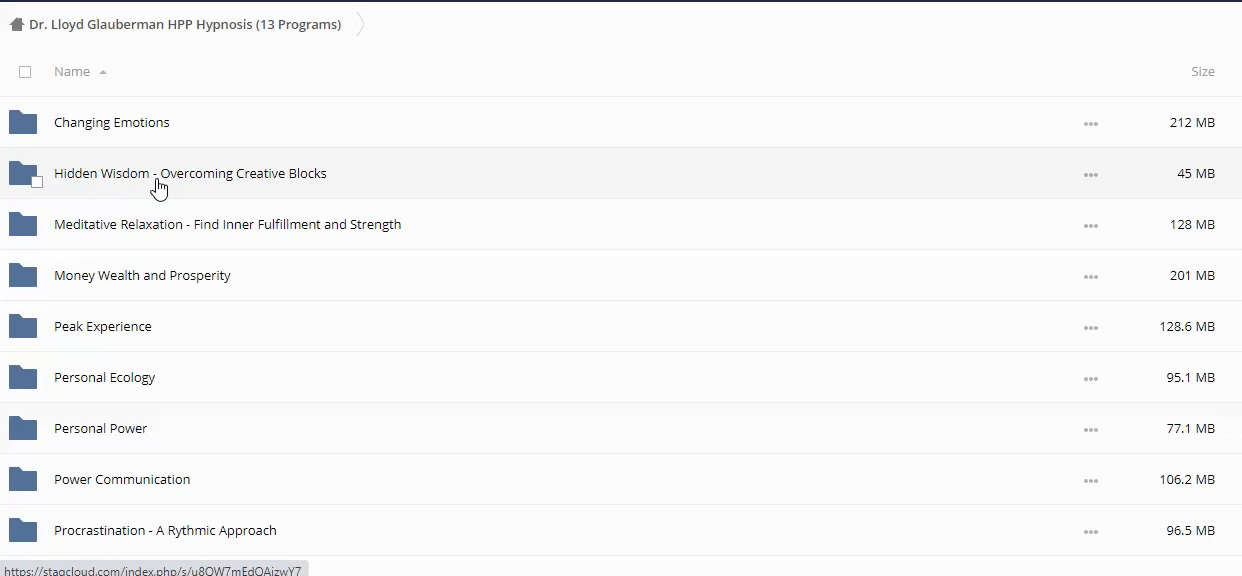
Task: Open the Changing Emotions folder icon
Action: (x=23, y=123)
